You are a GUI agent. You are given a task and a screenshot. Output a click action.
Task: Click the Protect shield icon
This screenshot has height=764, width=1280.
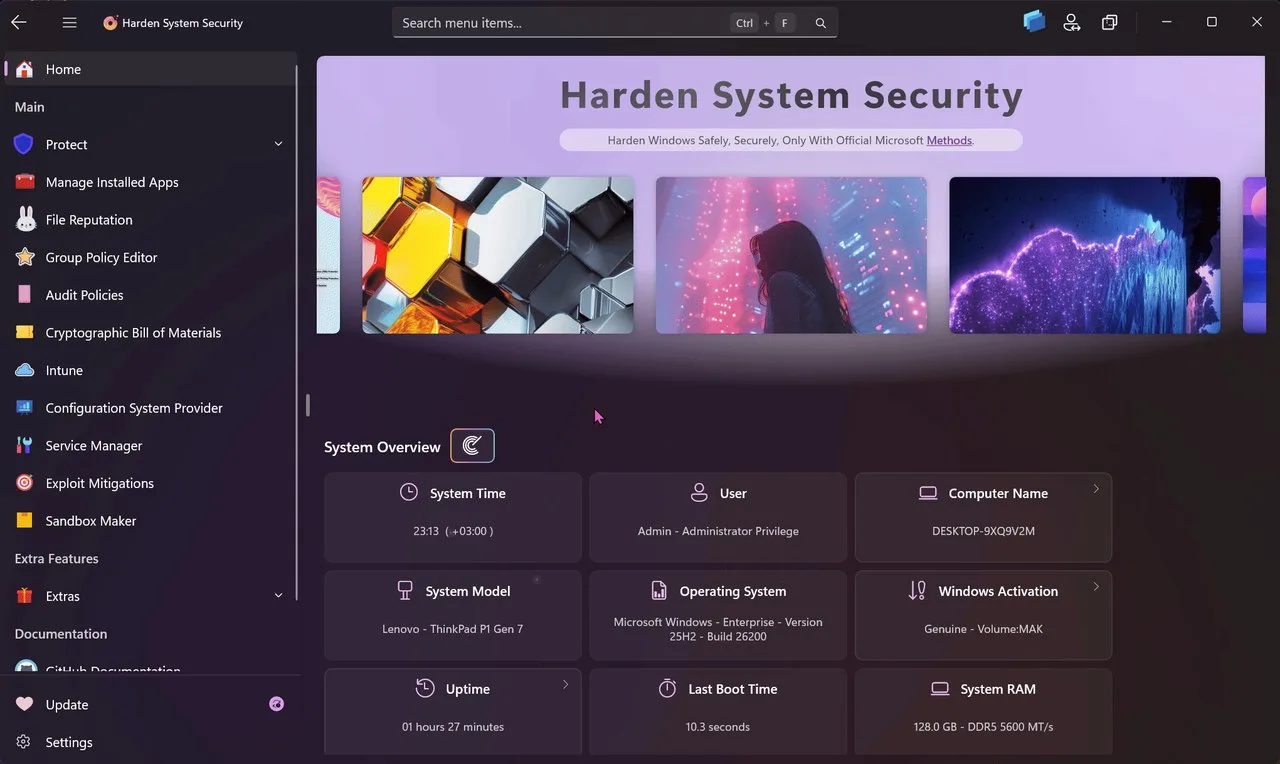24,144
